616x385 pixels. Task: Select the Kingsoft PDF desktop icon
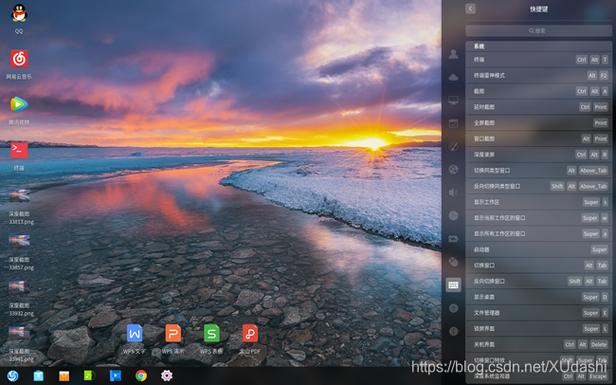coord(250,334)
